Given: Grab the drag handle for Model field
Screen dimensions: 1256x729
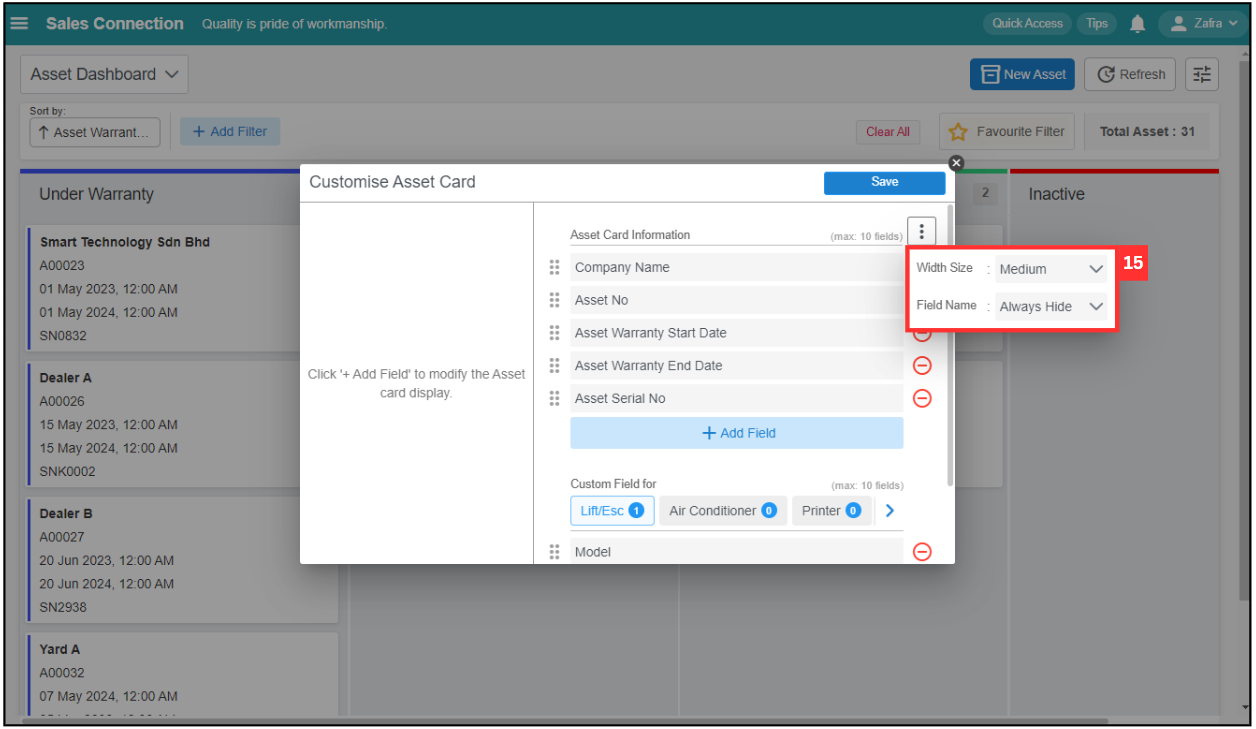Looking at the screenshot, I should pyautogui.click(x=554, y=552).
